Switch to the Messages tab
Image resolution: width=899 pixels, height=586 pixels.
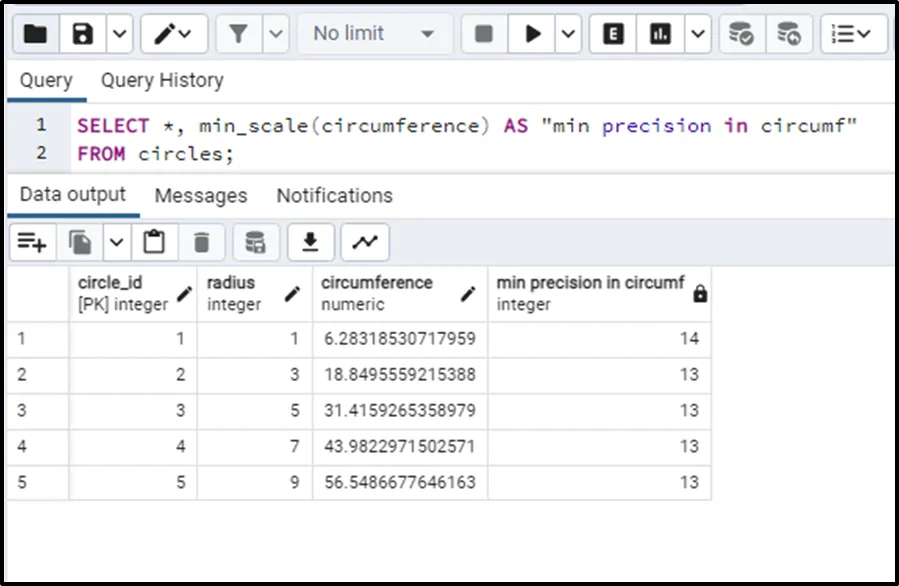pyautogui.click(x=200, y=196)
